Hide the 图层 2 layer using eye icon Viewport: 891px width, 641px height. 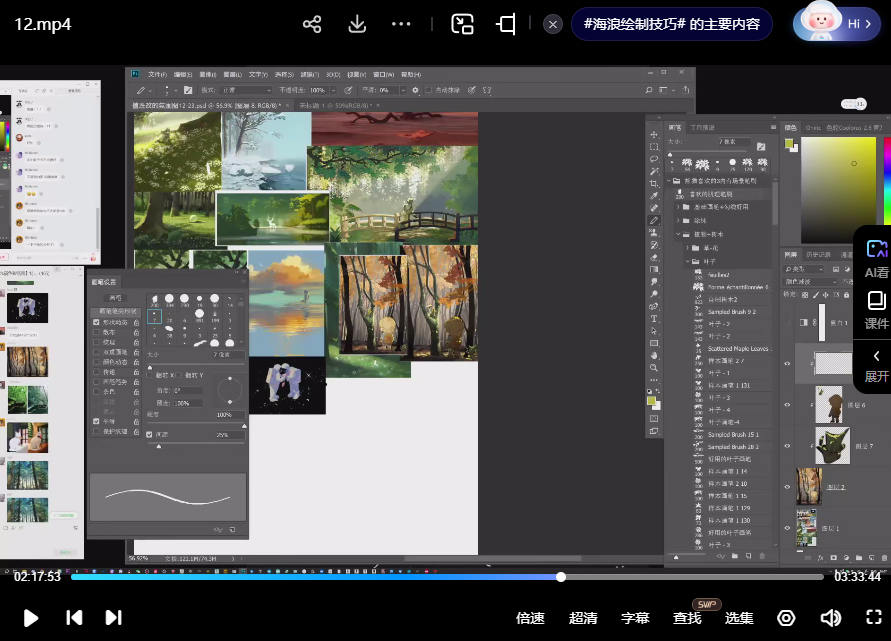coord(787,487)
